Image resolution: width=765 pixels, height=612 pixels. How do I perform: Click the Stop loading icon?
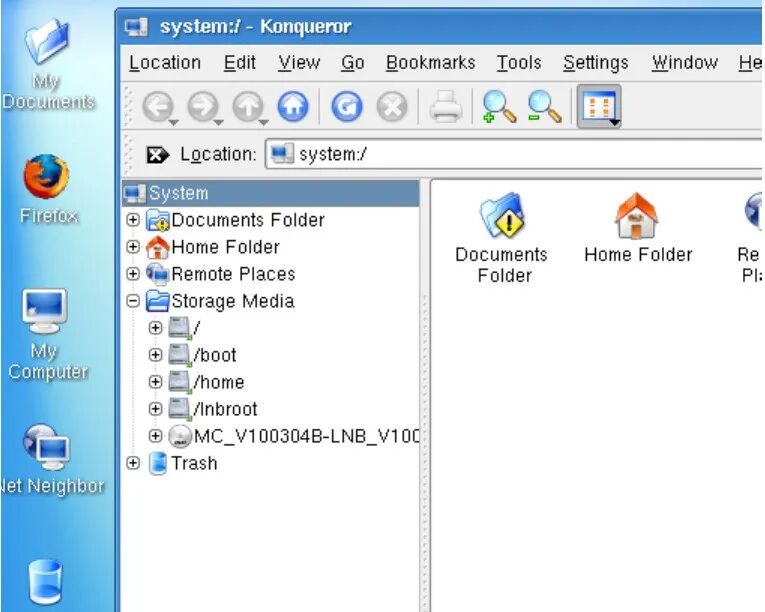(x=392, y=106)
